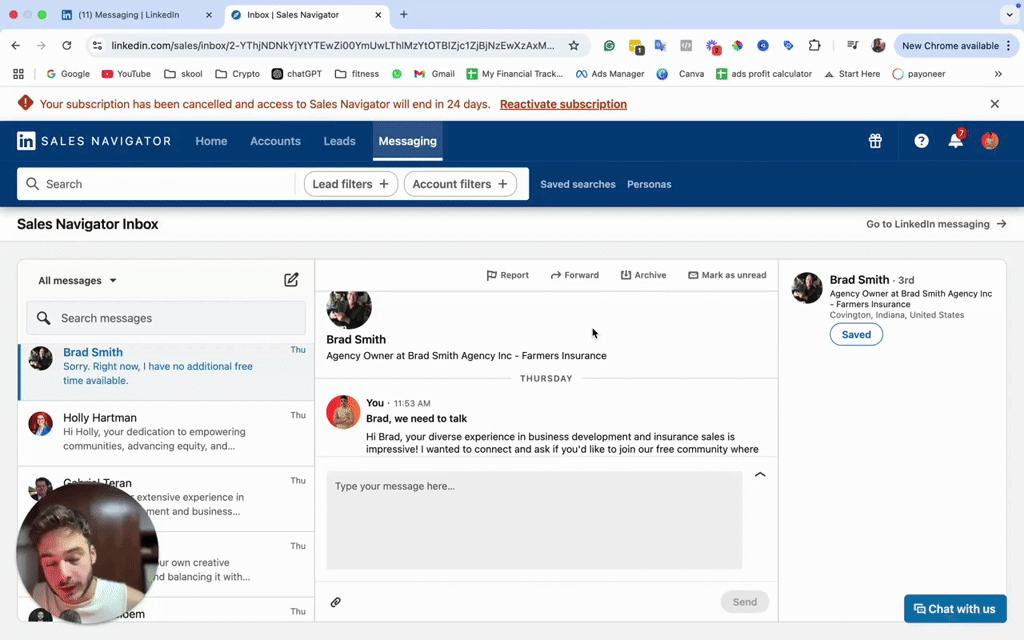
Task: Toggle the bookmark star in the address bar
Action: (574, 45)
